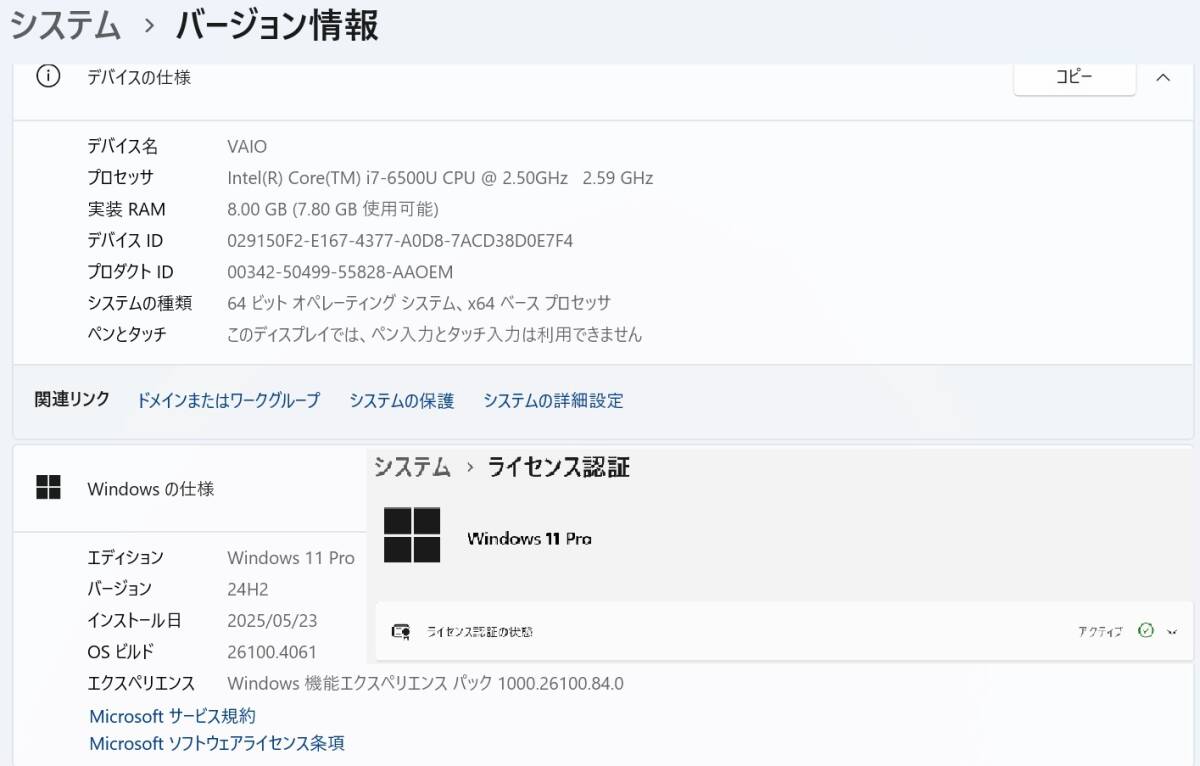The image size is (1200, 766).
Task: Click the ペンとタッチ label
Action: 126,335
